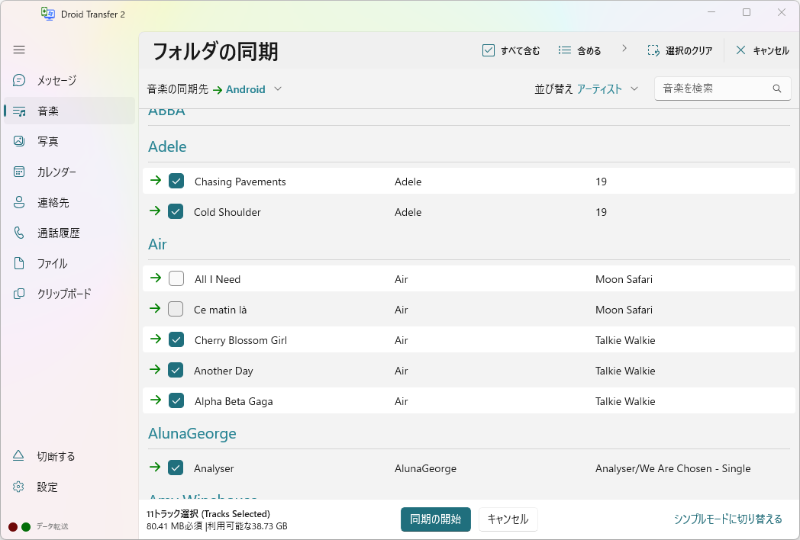Open the 連絡先 section
800x540 pixels.
[69, 202]
